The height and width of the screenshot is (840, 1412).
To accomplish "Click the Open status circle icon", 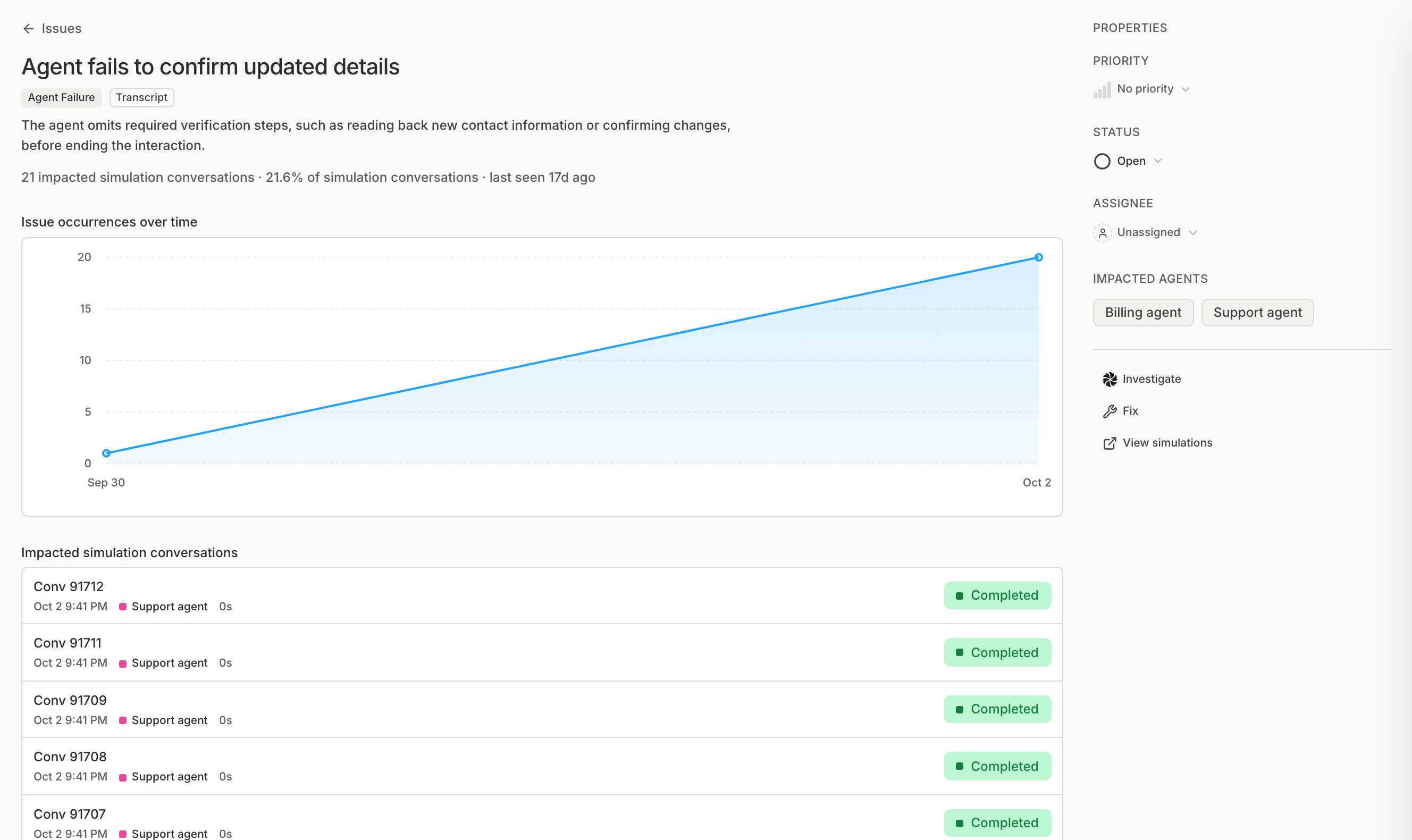I will (1102, 161).
